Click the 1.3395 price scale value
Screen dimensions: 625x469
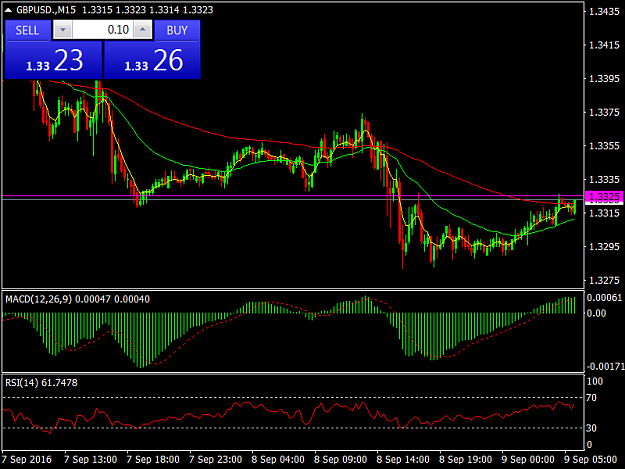coord(604,78)
